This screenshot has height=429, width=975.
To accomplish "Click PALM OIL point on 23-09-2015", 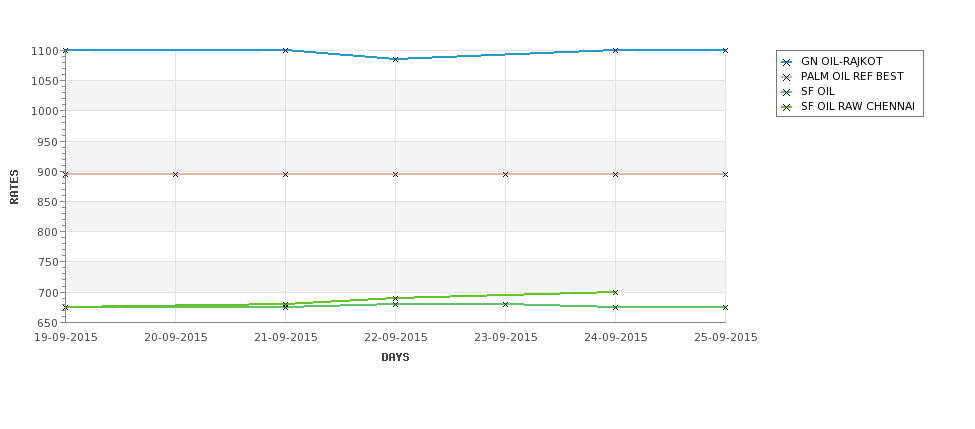I will pos(506,174).
